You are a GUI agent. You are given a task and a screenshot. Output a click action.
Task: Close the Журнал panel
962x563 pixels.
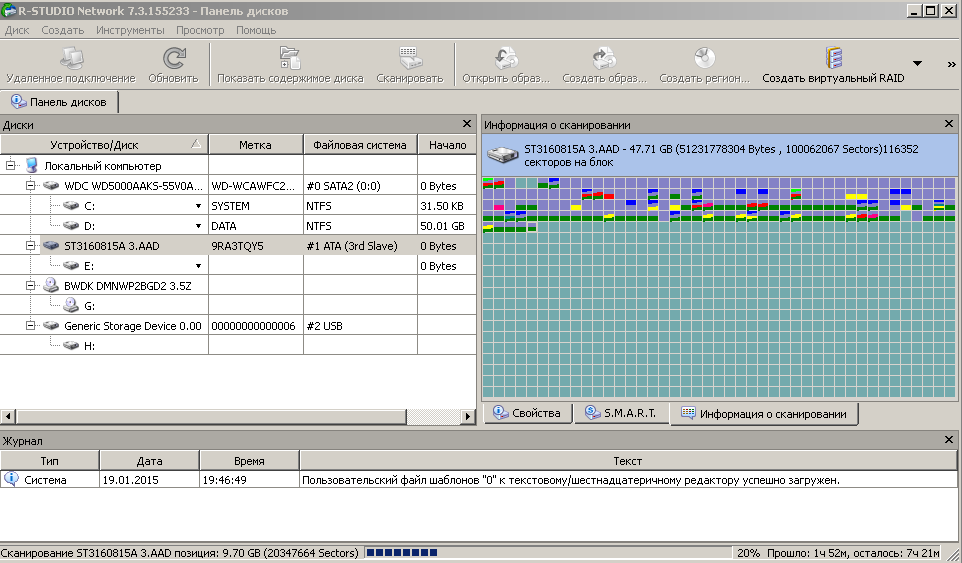[949, 440]
